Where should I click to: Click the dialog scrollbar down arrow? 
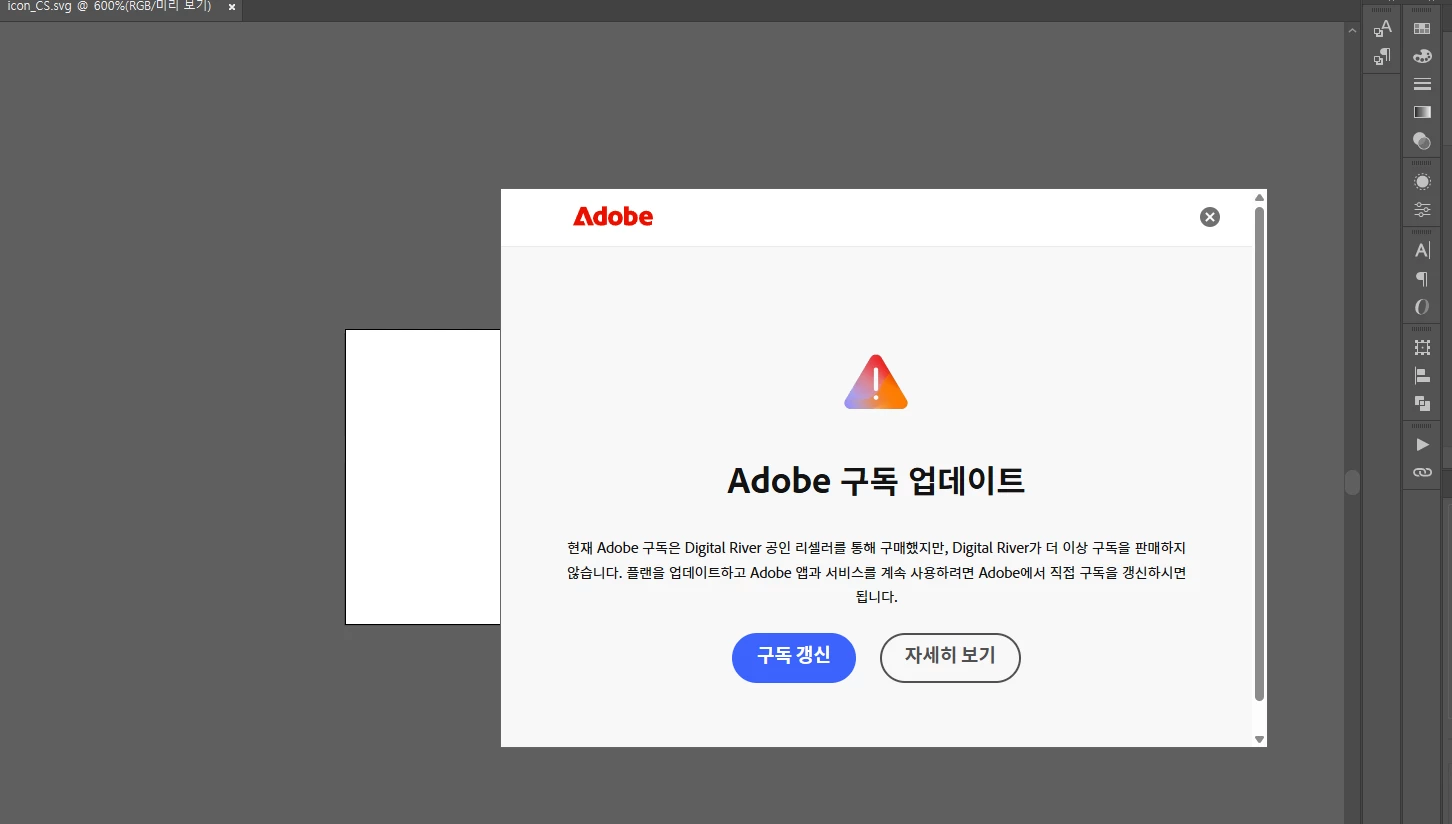click(x=1260, y=739)
